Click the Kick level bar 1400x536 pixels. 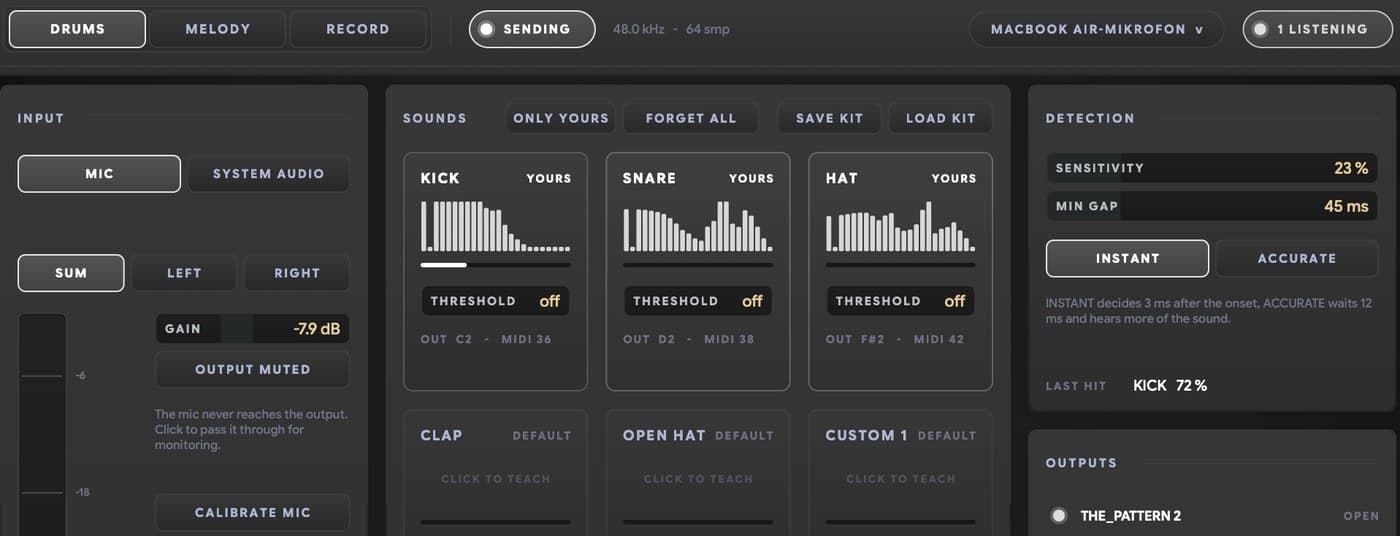(x=496, y=265)
